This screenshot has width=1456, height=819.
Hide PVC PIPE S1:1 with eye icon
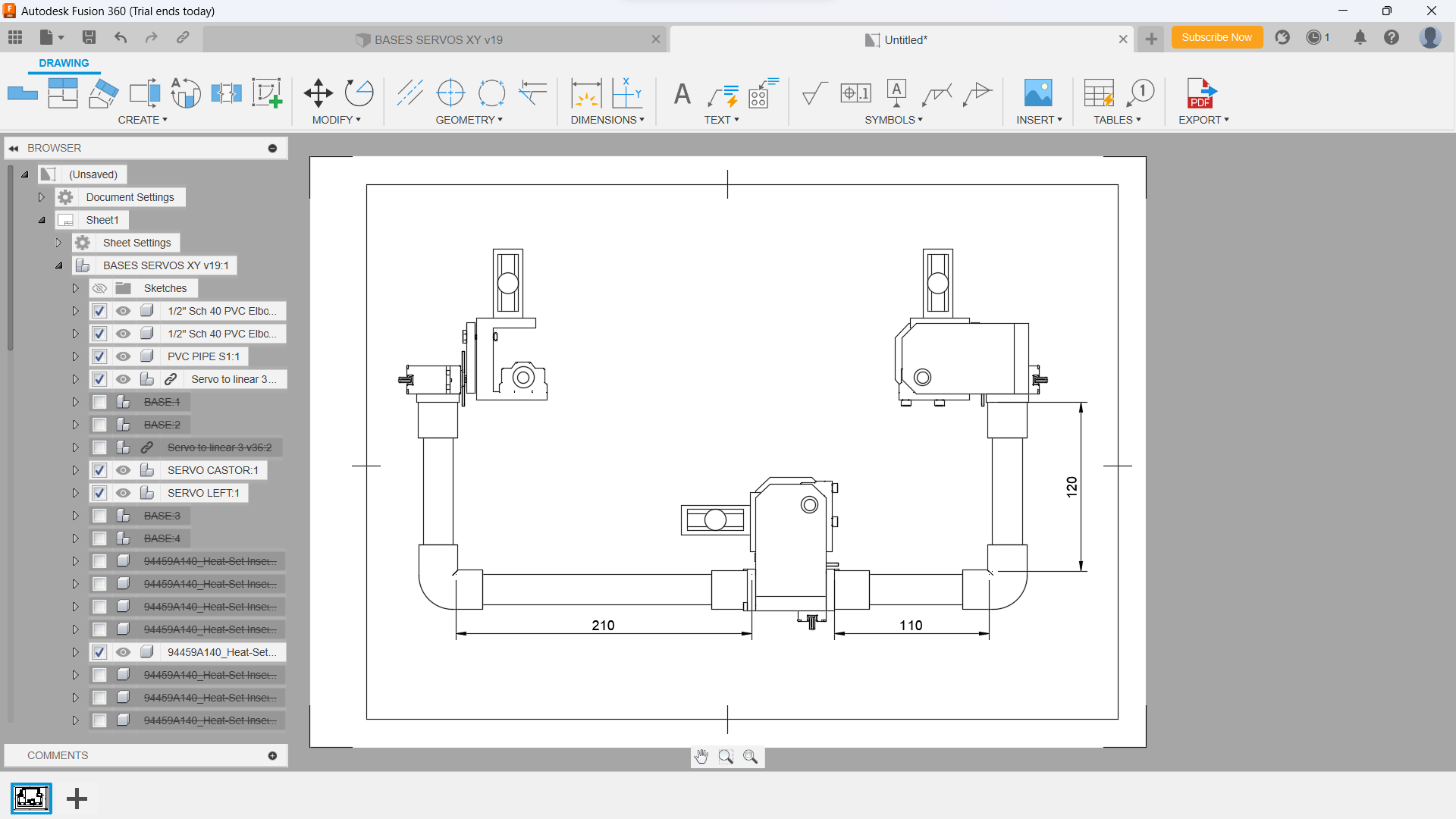point(123,356)
